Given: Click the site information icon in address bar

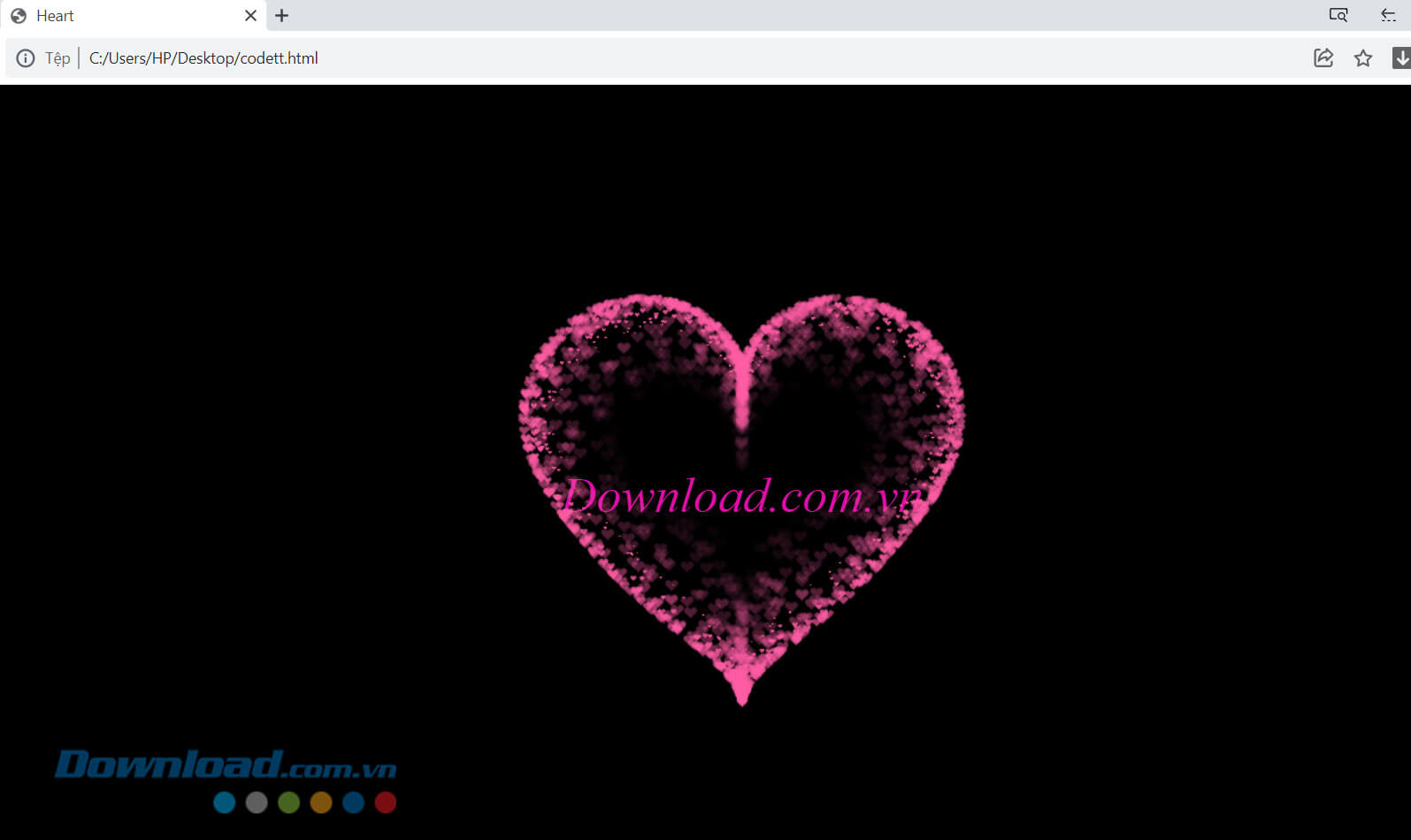Looking at the screenshot, I should coord(26,58).
